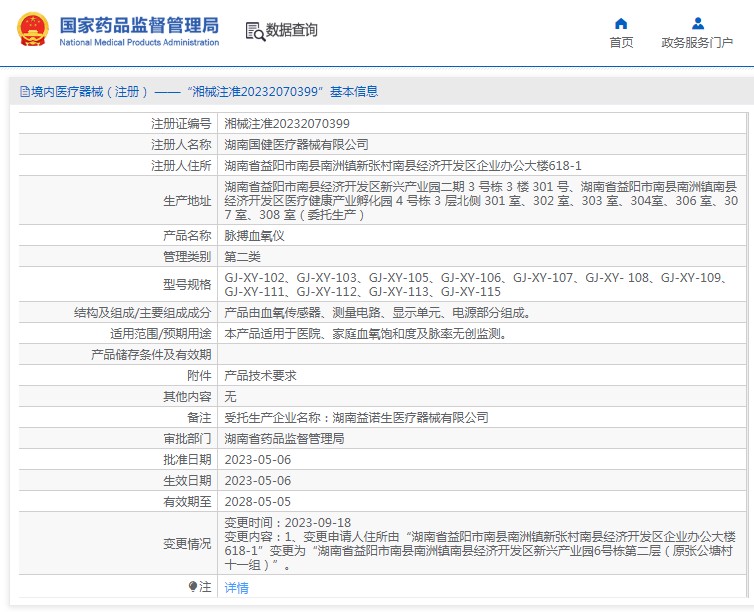Click the 适用范围/预期用途 label
This screenshot has width=754, height=612.
pyautogui.click(x=161, y=334)
